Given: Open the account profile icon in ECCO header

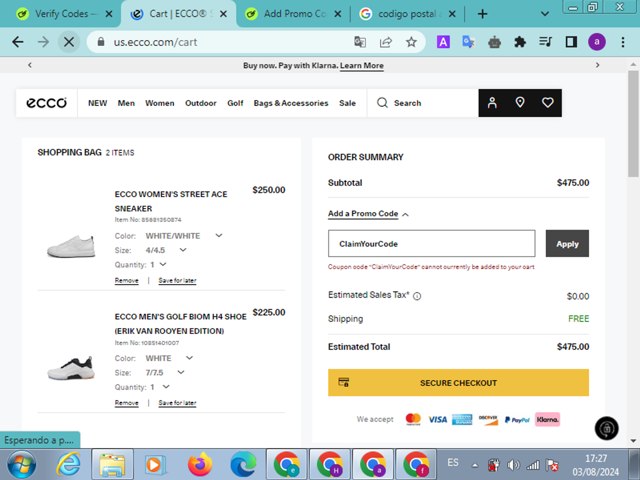Looking at the screenshot, I should coord(492,103).
